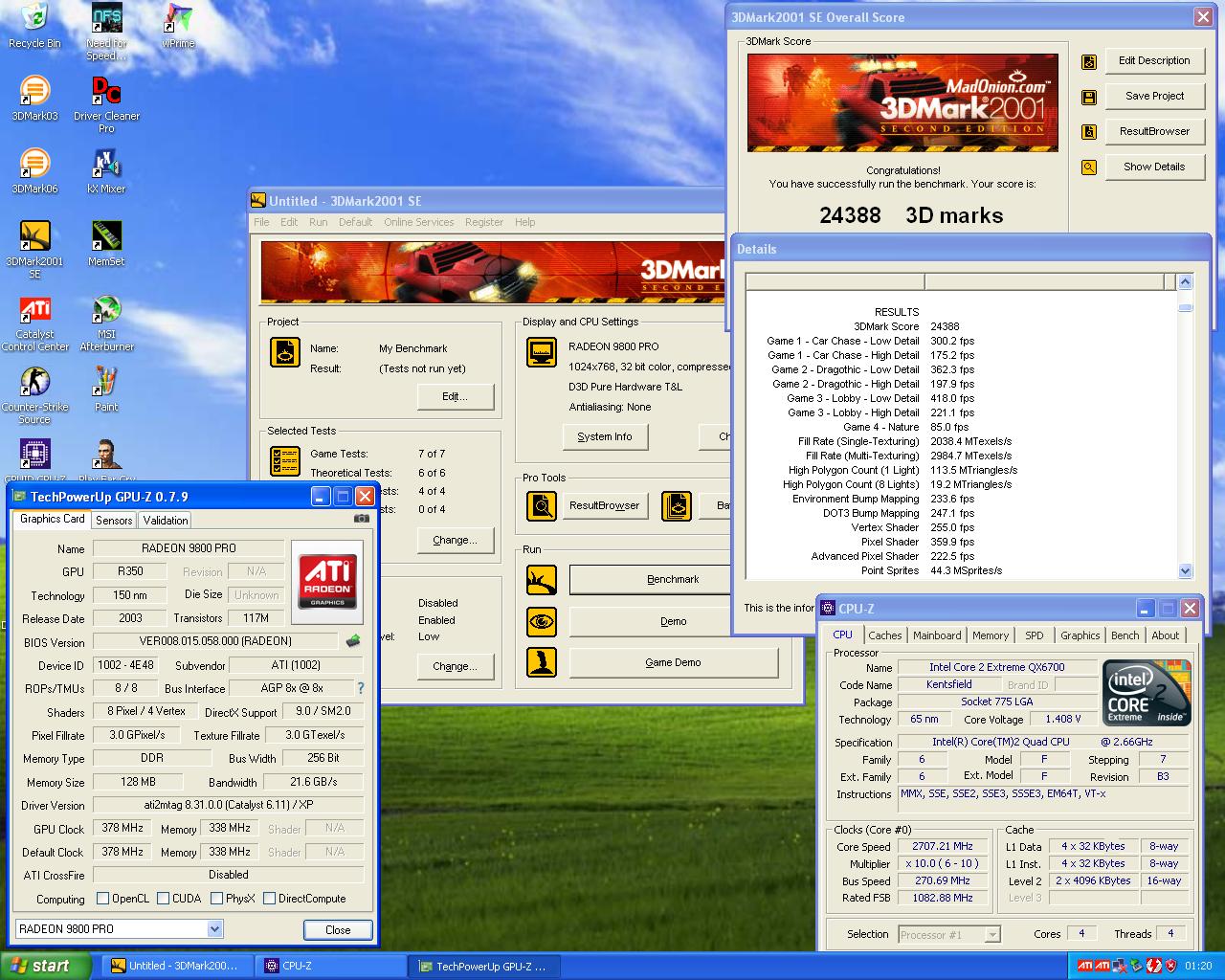Click GPU-Z screenshot camera icon
Screen dimensions: 1225x980
tap(361, 518)
